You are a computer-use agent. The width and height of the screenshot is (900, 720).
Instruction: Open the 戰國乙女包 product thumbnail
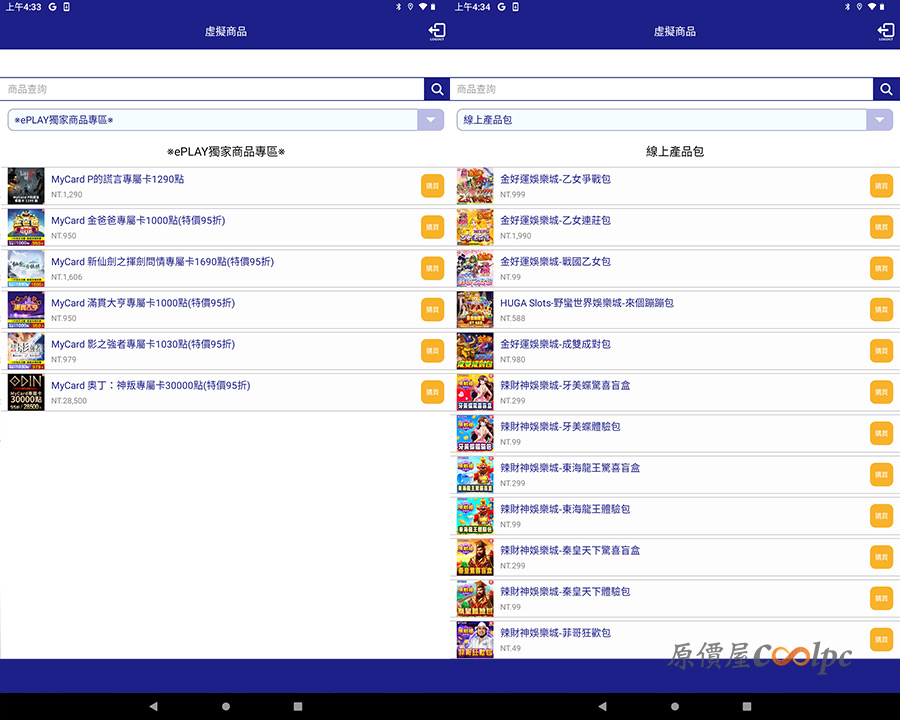point(475,269)
